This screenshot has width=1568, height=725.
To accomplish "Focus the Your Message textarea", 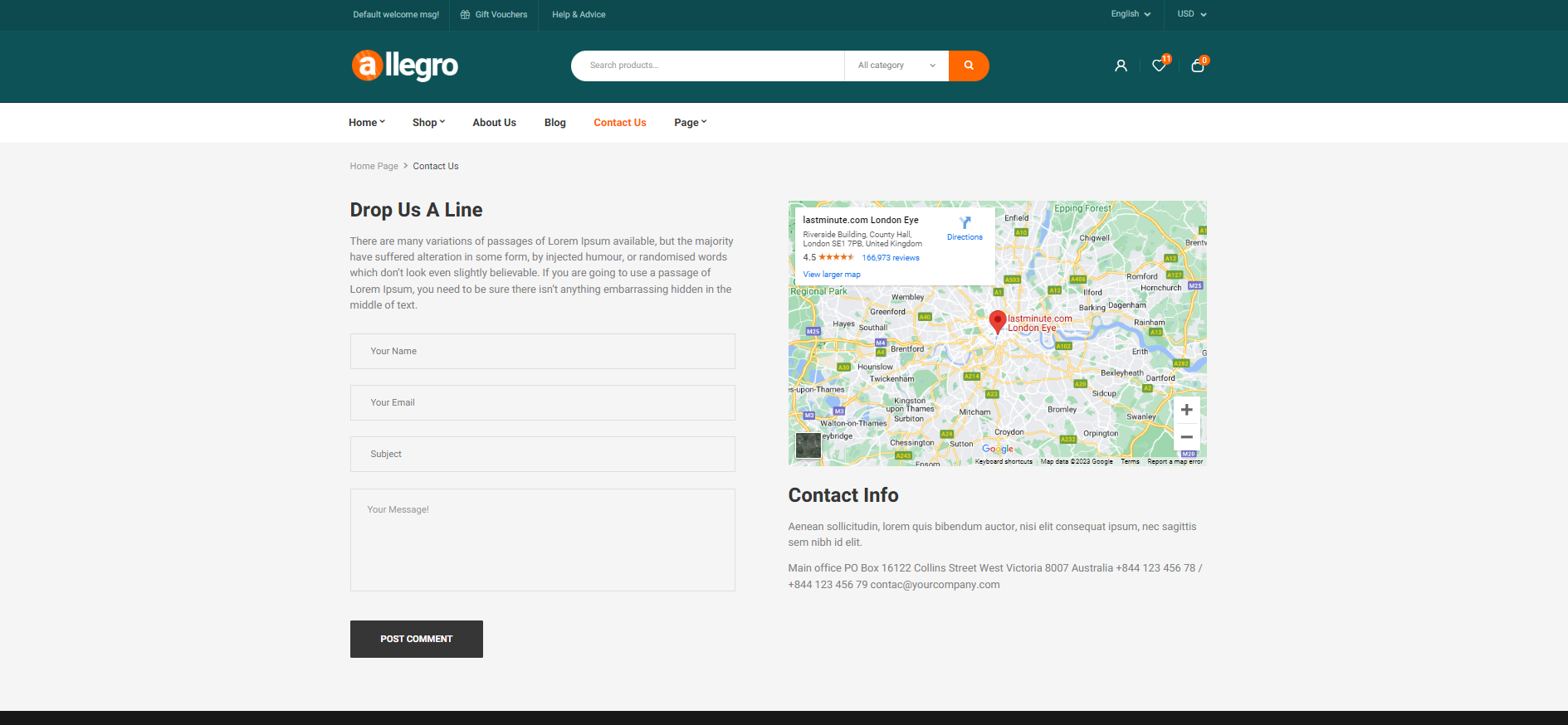I will [543, 540].
